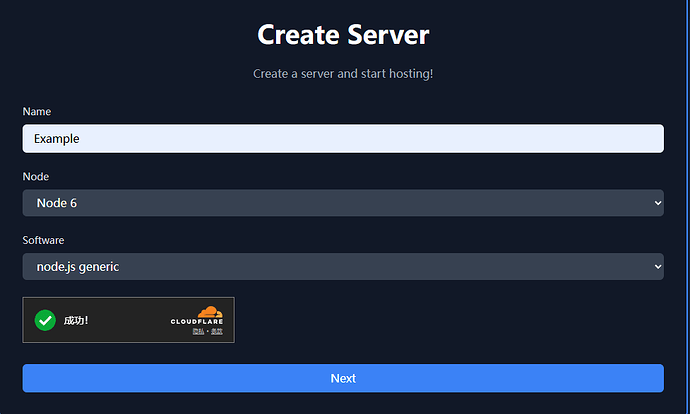Click the Name field label
This screenshot has width=690, height=414.
(x=37, y=112)
